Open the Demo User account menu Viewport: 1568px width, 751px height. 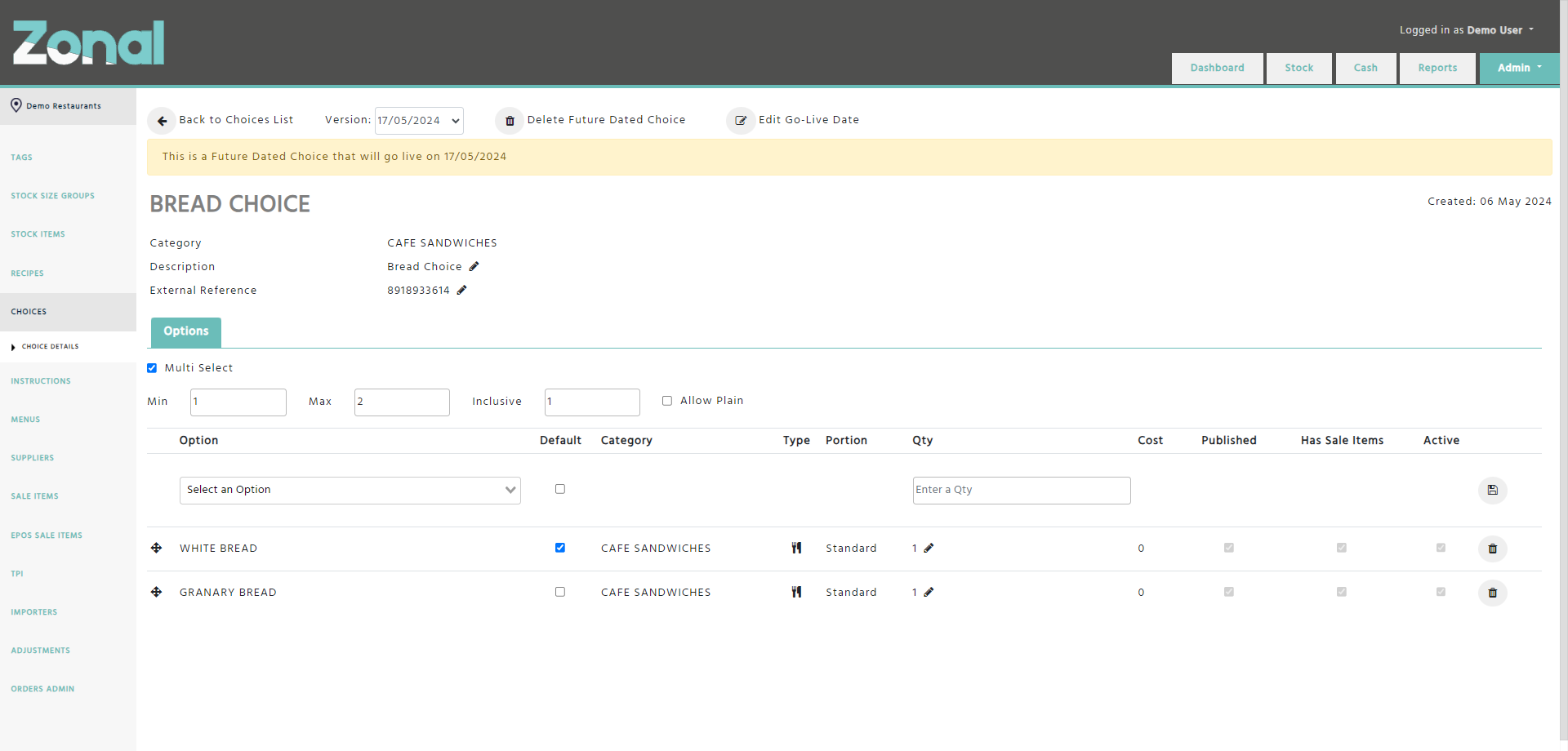[x=1467, y=30]
